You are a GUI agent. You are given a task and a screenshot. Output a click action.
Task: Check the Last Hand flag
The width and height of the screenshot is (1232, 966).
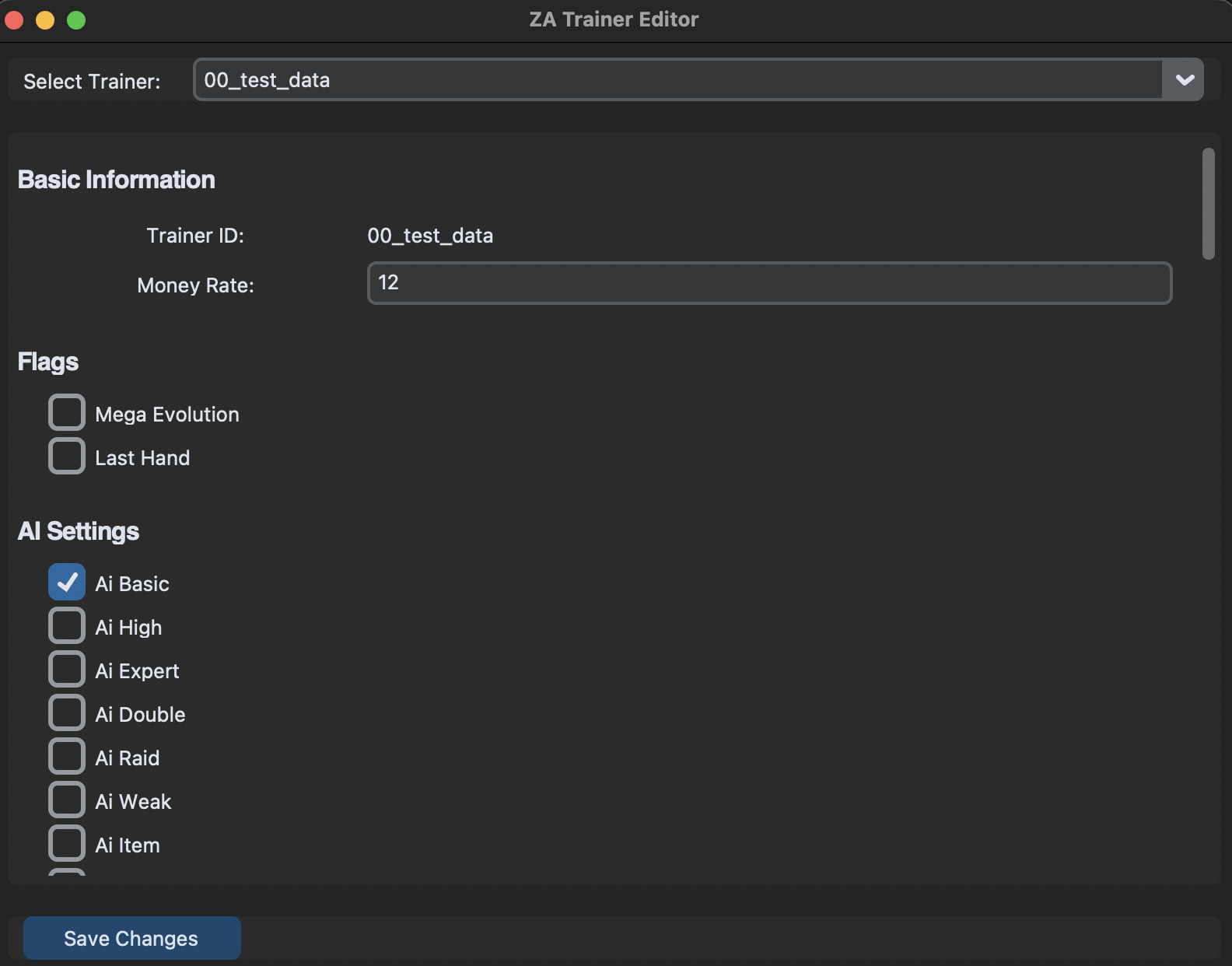pyautogui.click(x=67, y=457)
